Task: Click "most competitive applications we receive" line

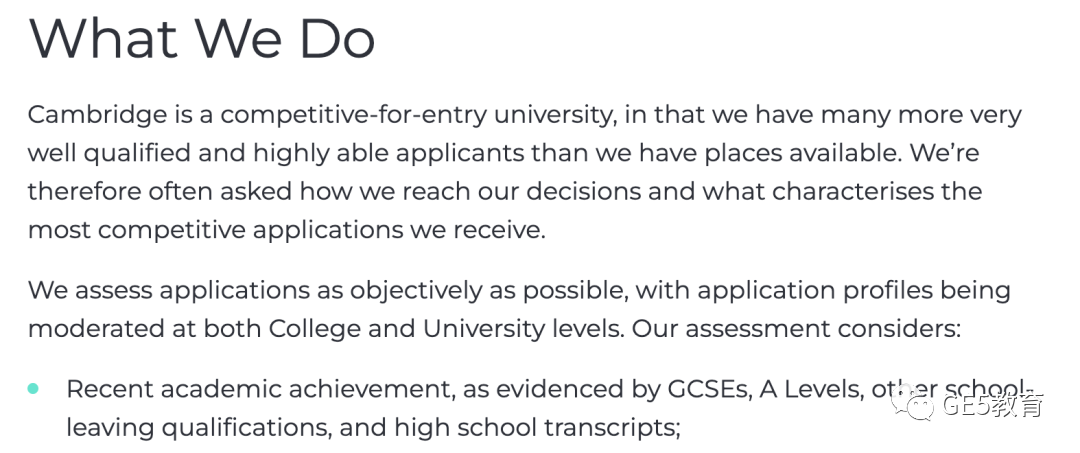Action: 287,230
